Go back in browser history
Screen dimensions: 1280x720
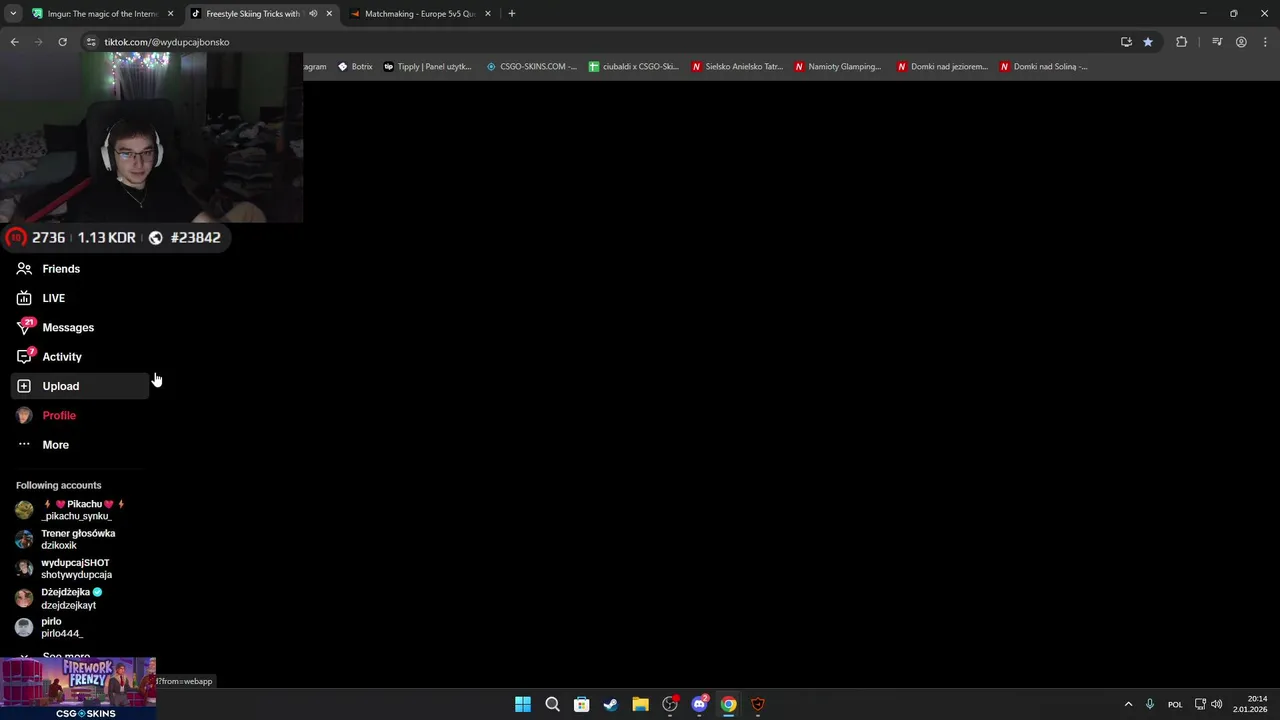click(14, 42)
